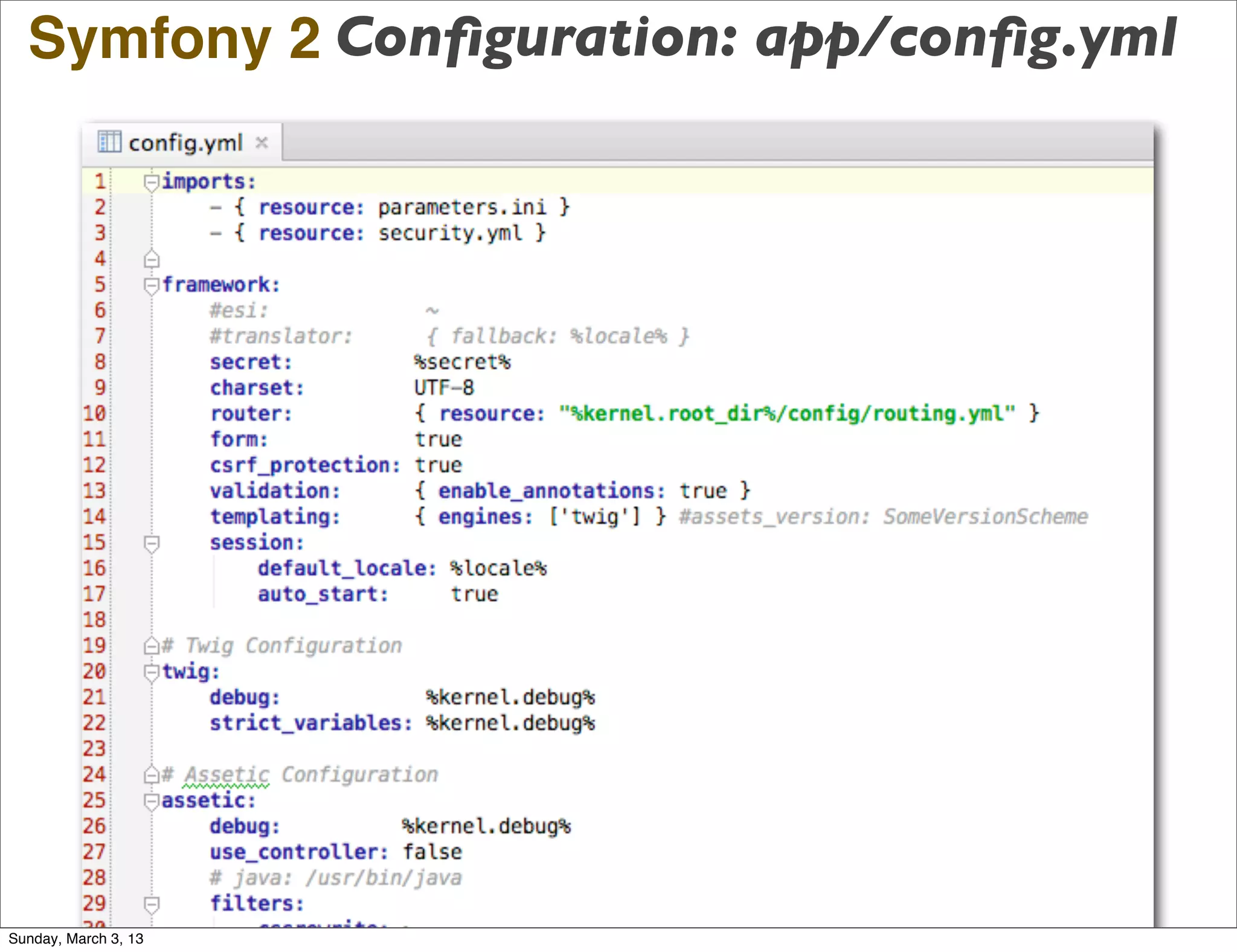Click the commented '#translator:' key
The image size is (1237, 952).
(281, 336)
